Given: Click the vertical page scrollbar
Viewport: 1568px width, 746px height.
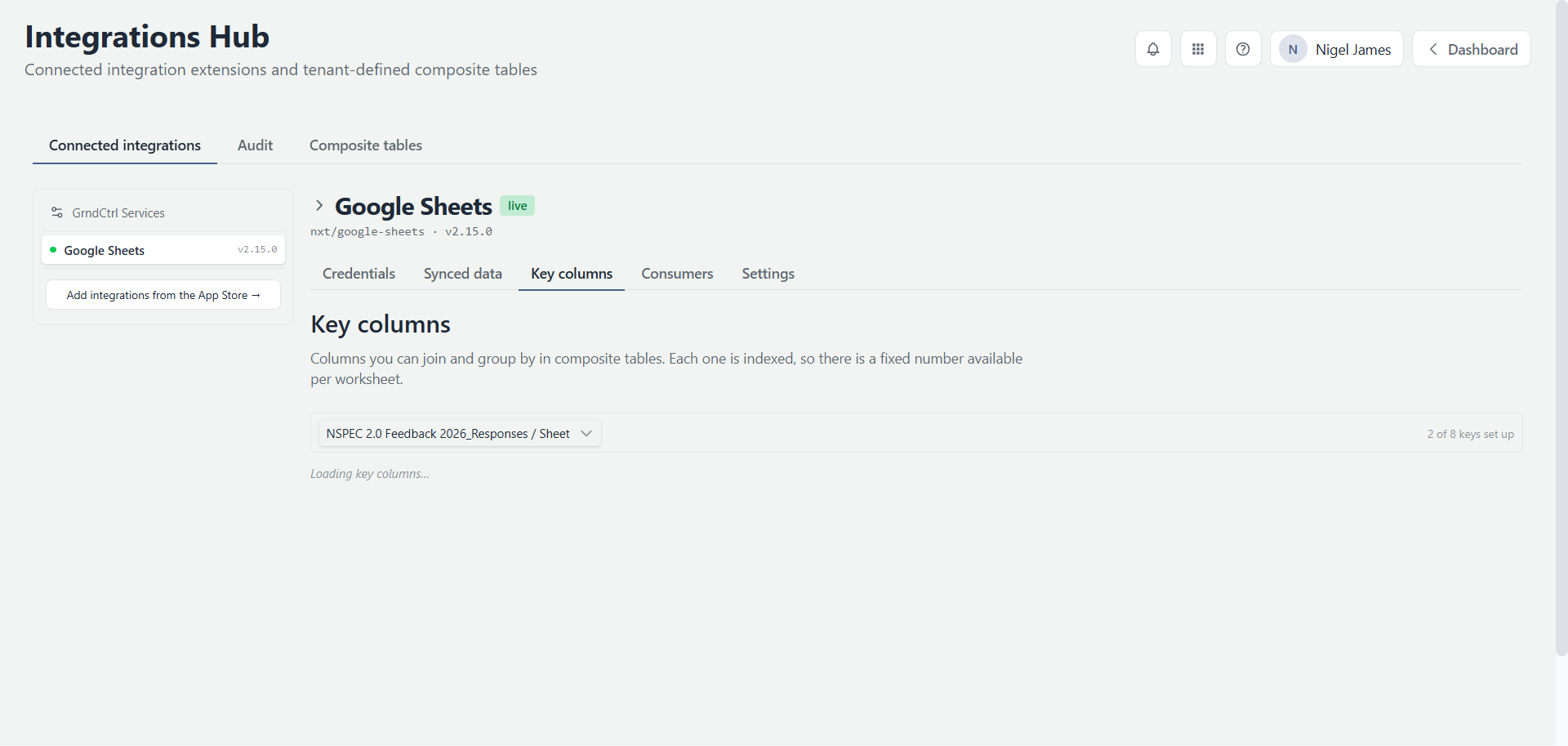Looking at the screenshot, I should tap(1561, 327).
